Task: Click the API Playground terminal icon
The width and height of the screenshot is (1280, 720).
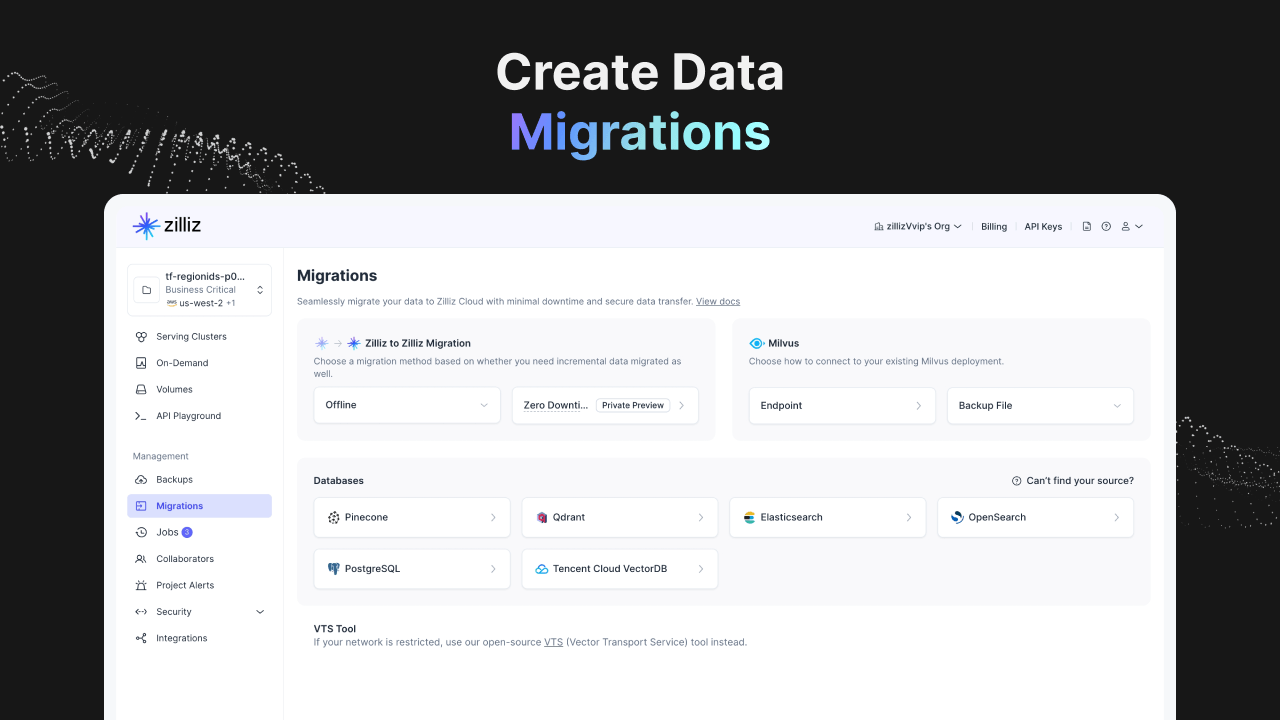Action: pyautogui.click(x=141, y=416)
